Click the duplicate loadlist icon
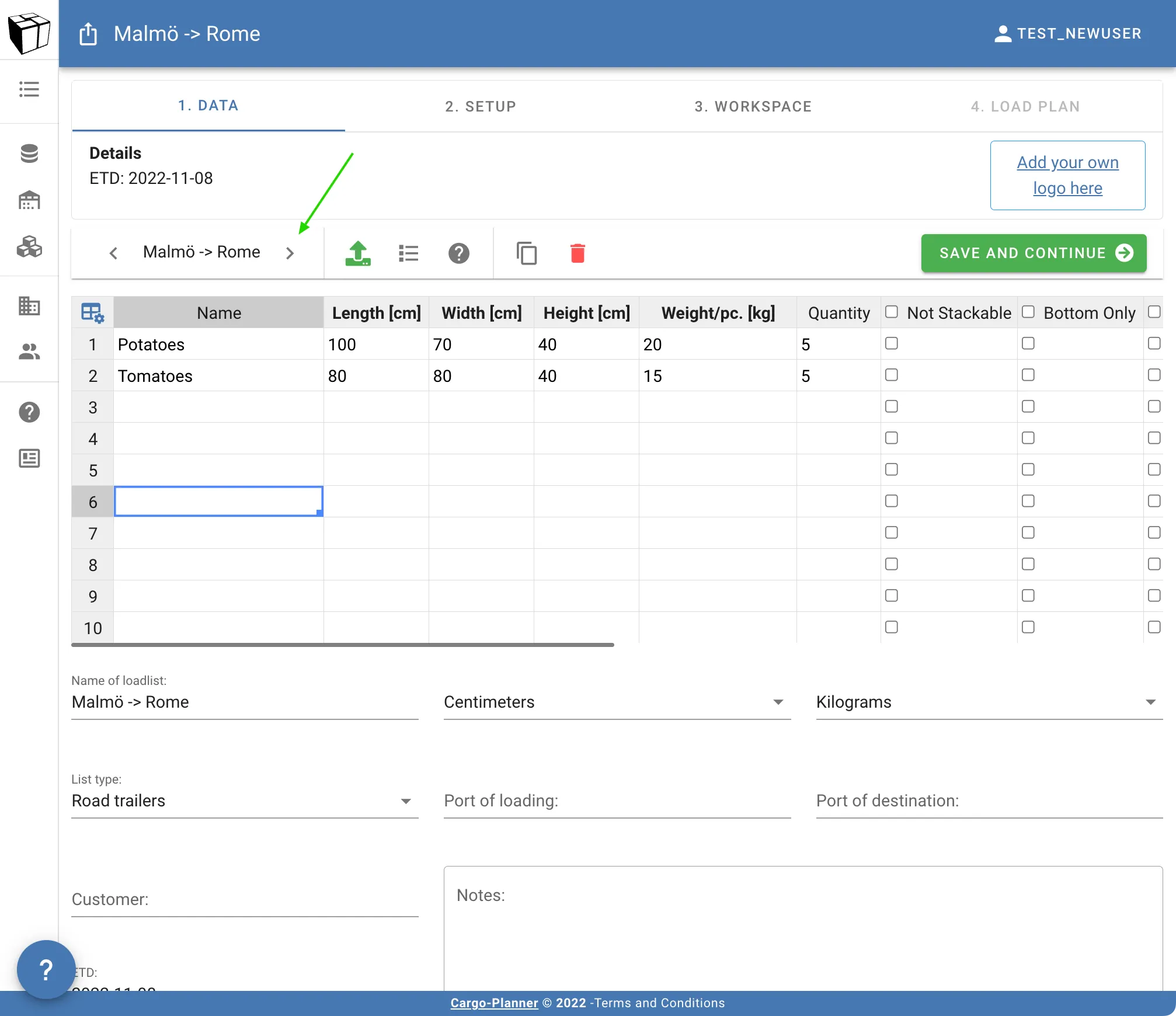 [x=527, y=252]
